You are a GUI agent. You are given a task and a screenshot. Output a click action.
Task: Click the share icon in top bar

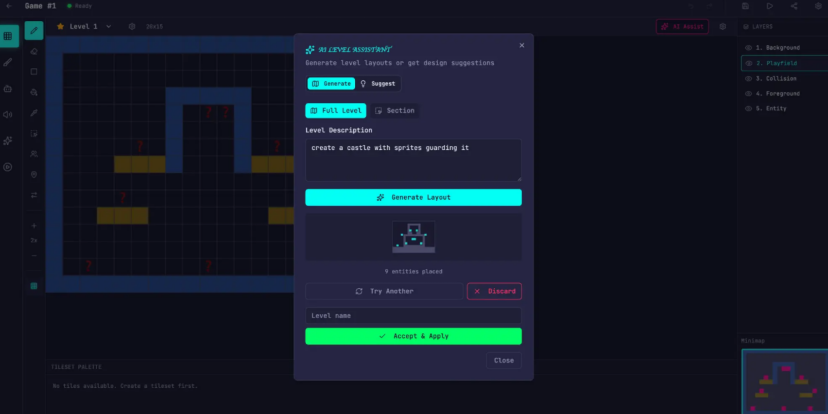pyautogui.click(x=796, y=6)
